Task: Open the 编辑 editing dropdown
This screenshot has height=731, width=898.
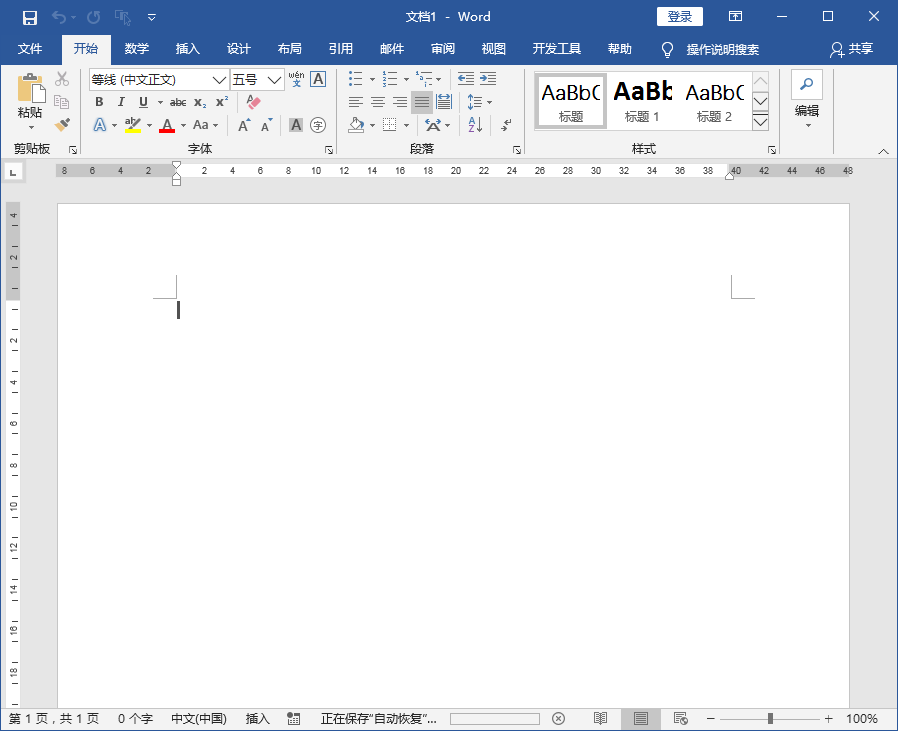Action: tap(807, 100)
